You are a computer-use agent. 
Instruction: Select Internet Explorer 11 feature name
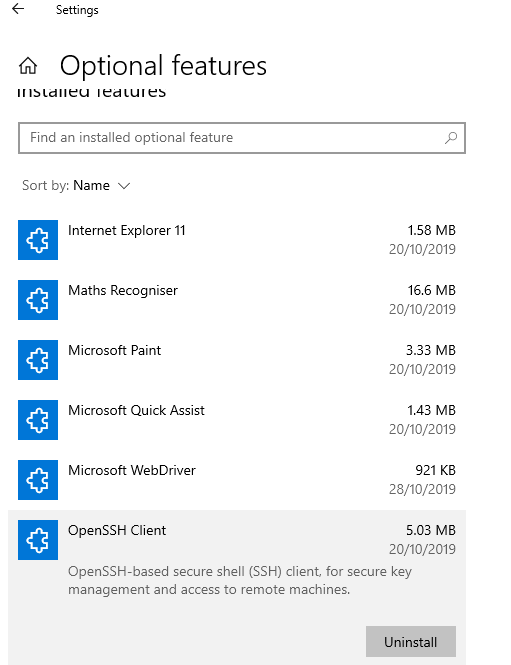pyautogui.click(x=127, y=230)
